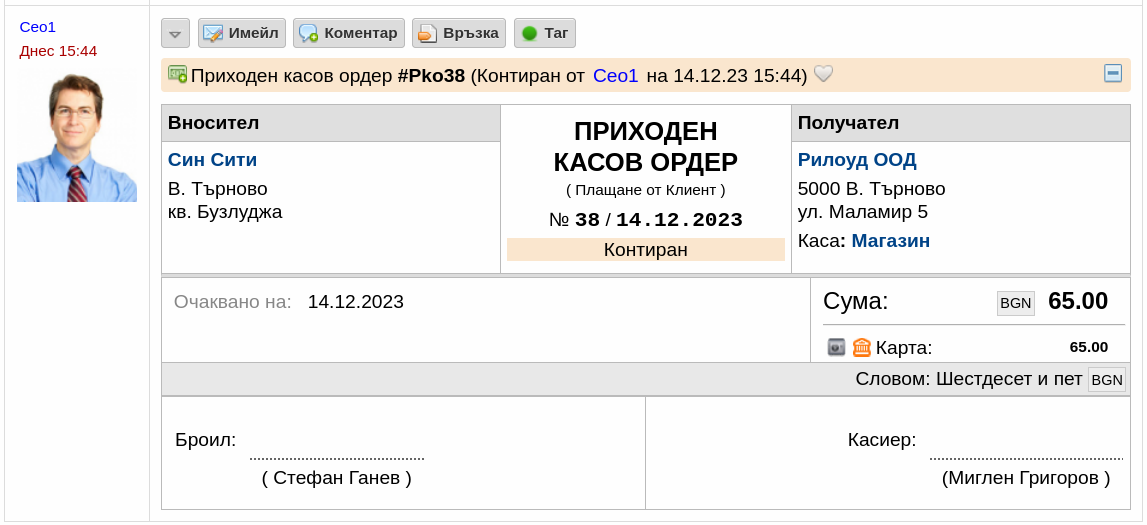Click the user avatar photo
The height and width of the screenshot is (525, 1147).
point(77,137)
